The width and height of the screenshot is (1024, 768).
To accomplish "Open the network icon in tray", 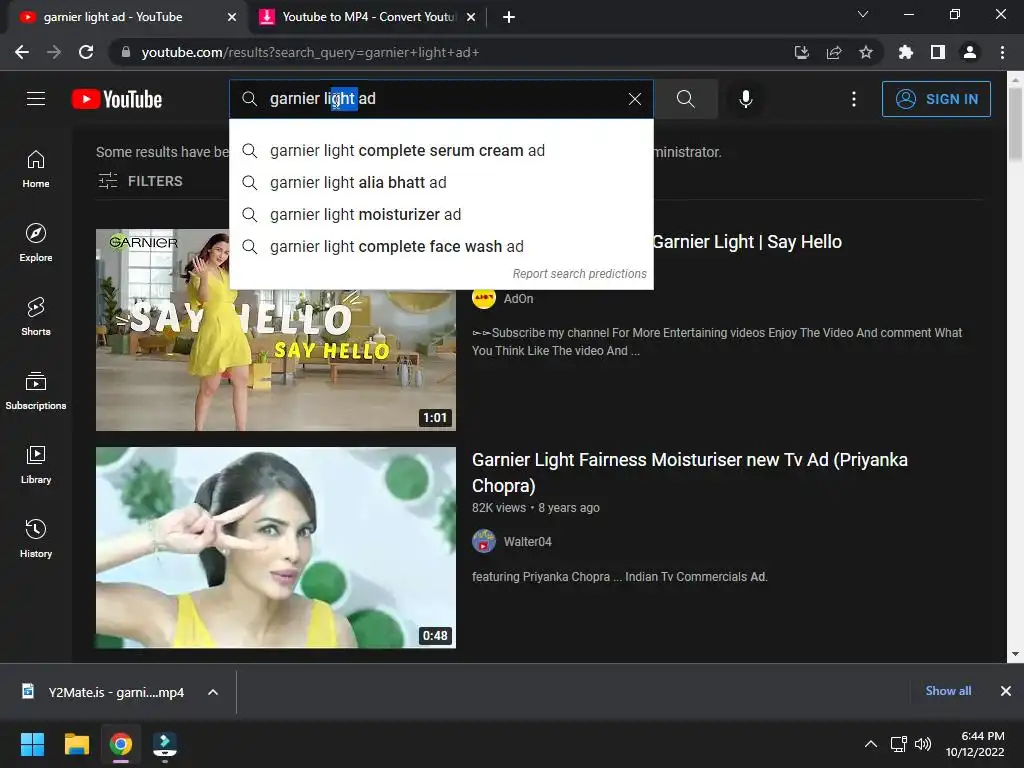I will click(899, 744).
